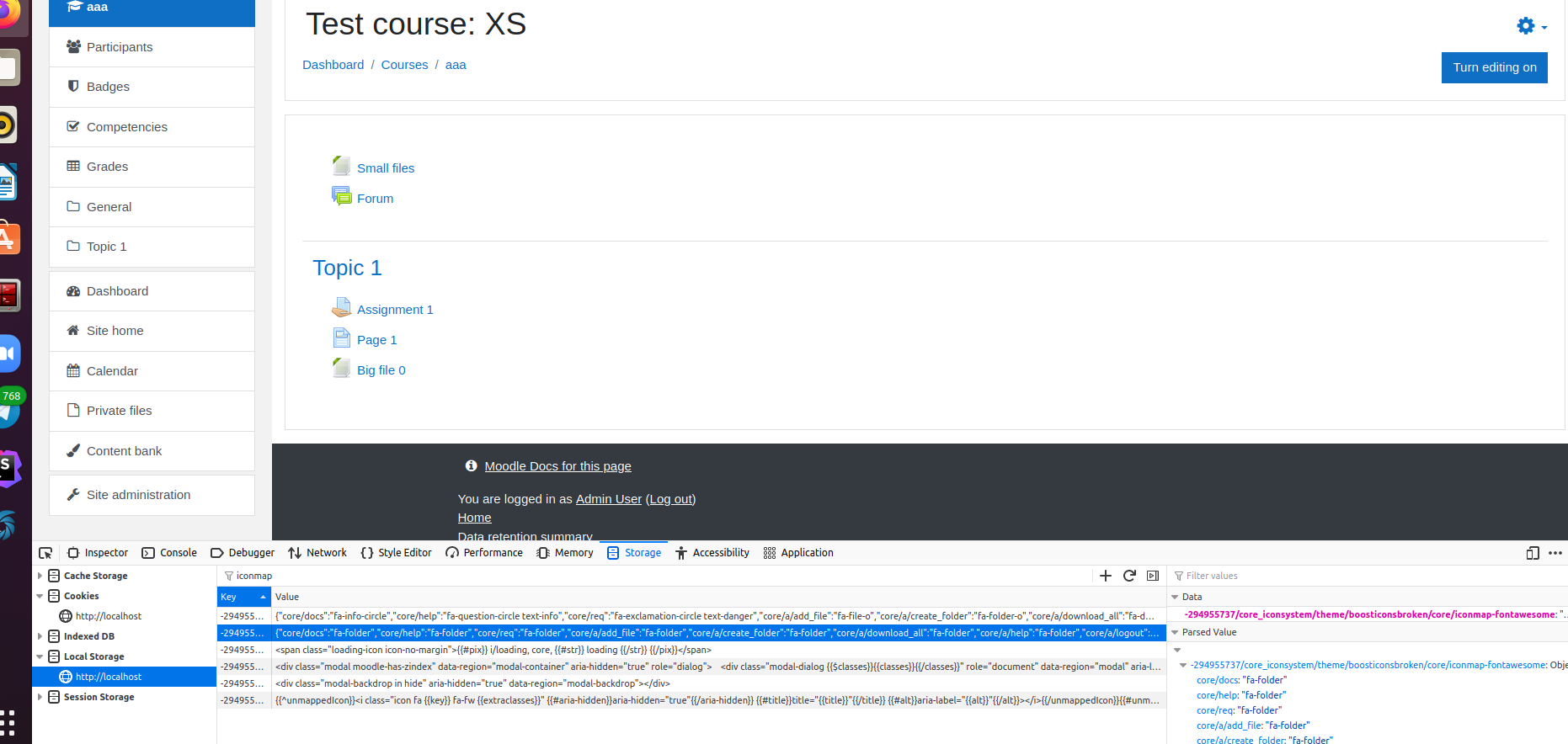
Task: Click the Home link in footer
Action: coord(474,518)
